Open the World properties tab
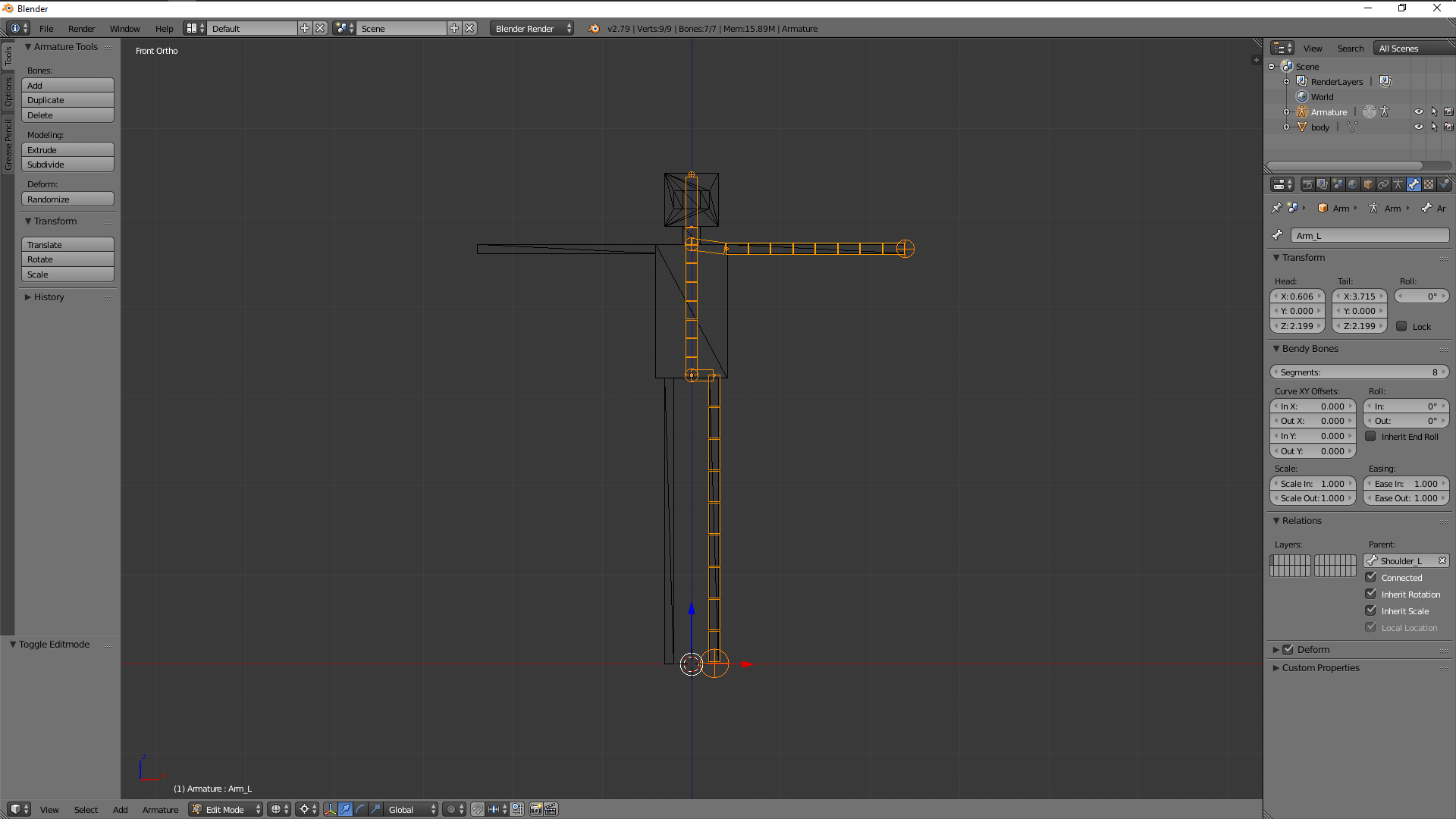 (x=1353, y=184)
